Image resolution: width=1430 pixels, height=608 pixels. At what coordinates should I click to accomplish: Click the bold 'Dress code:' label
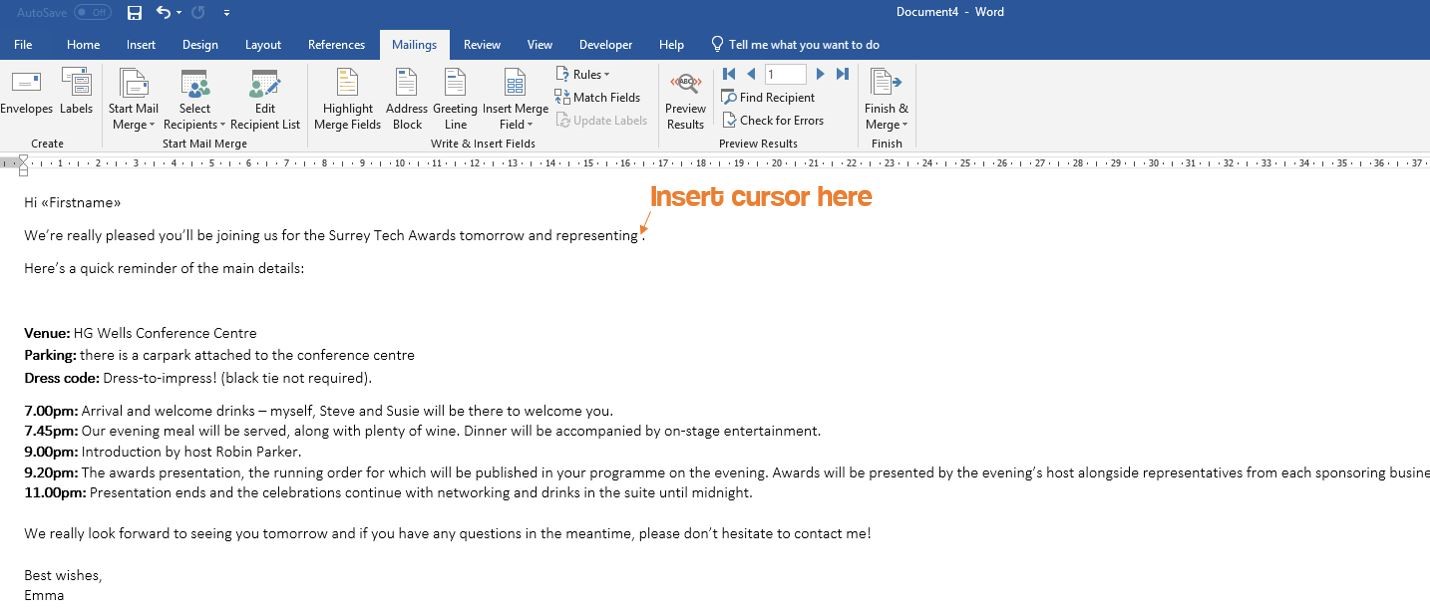pyautogui.click(x=62, y=378)
